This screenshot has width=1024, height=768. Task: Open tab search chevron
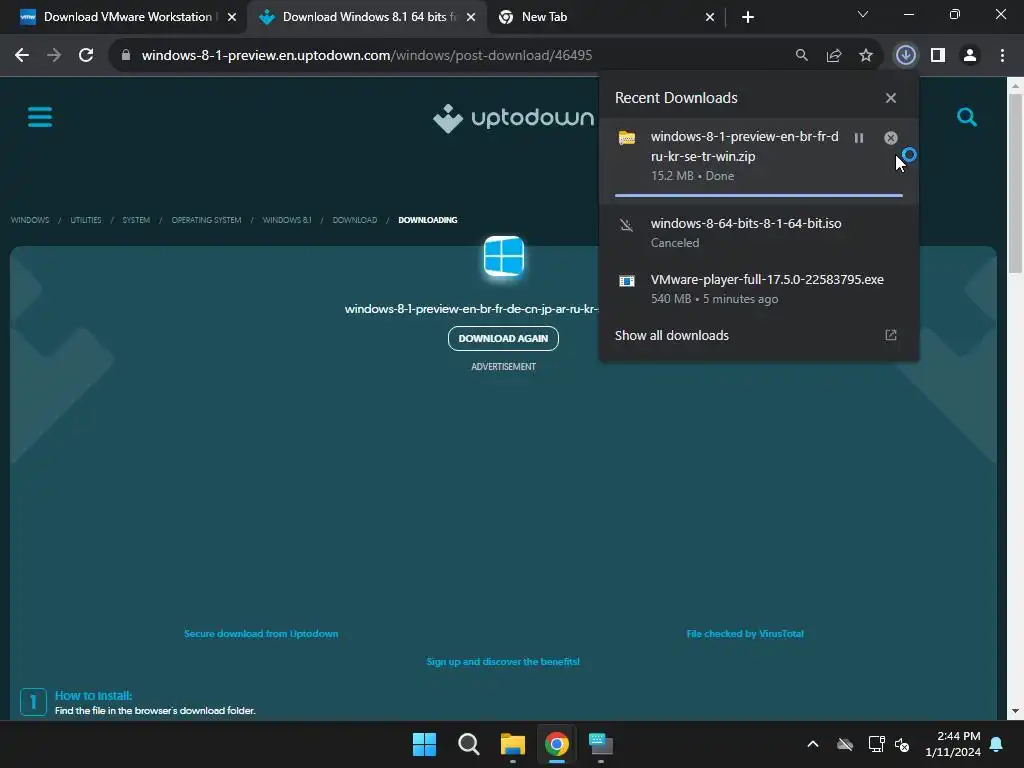(862, 14)
